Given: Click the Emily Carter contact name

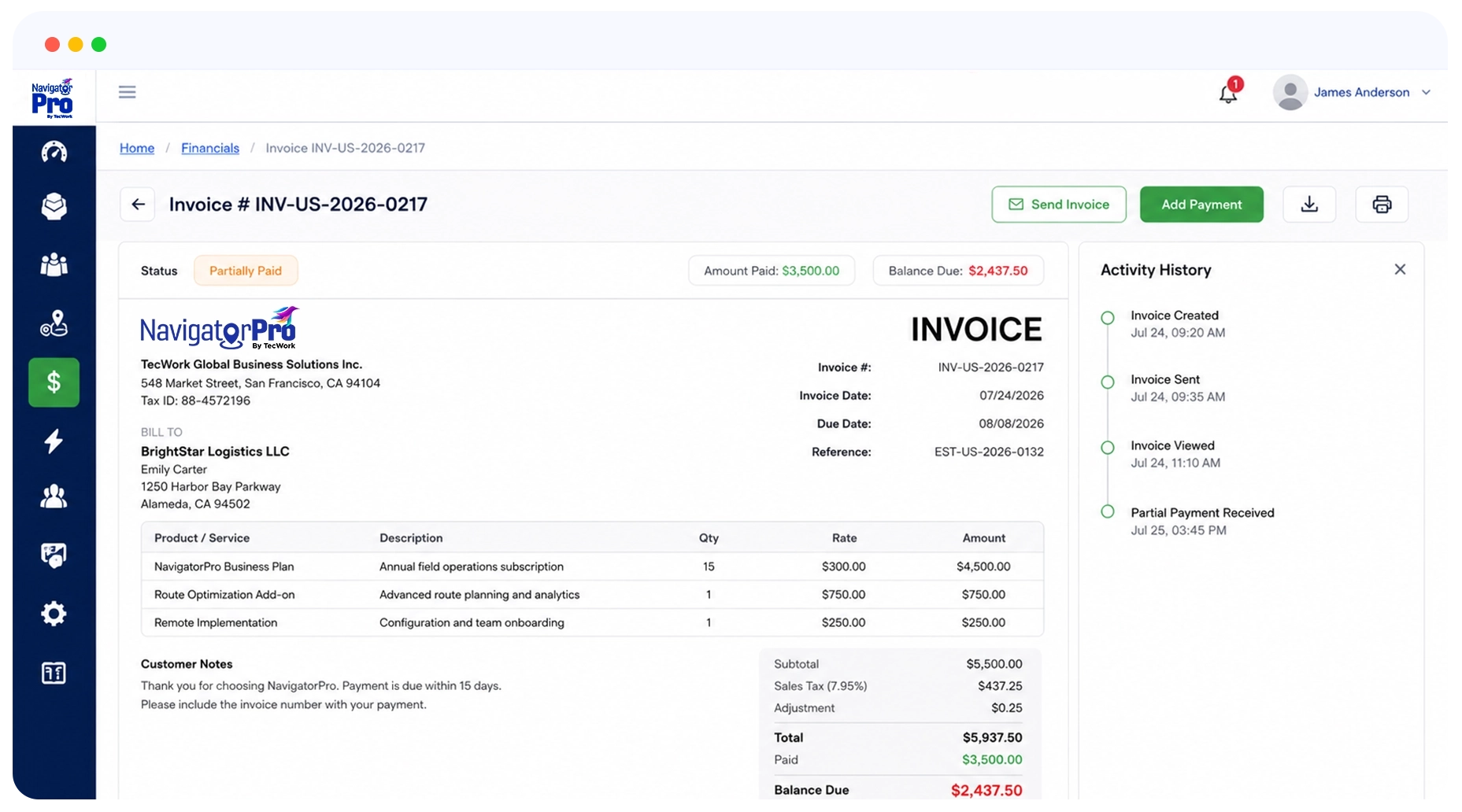Looking at the screenshot, I should 174,469.
